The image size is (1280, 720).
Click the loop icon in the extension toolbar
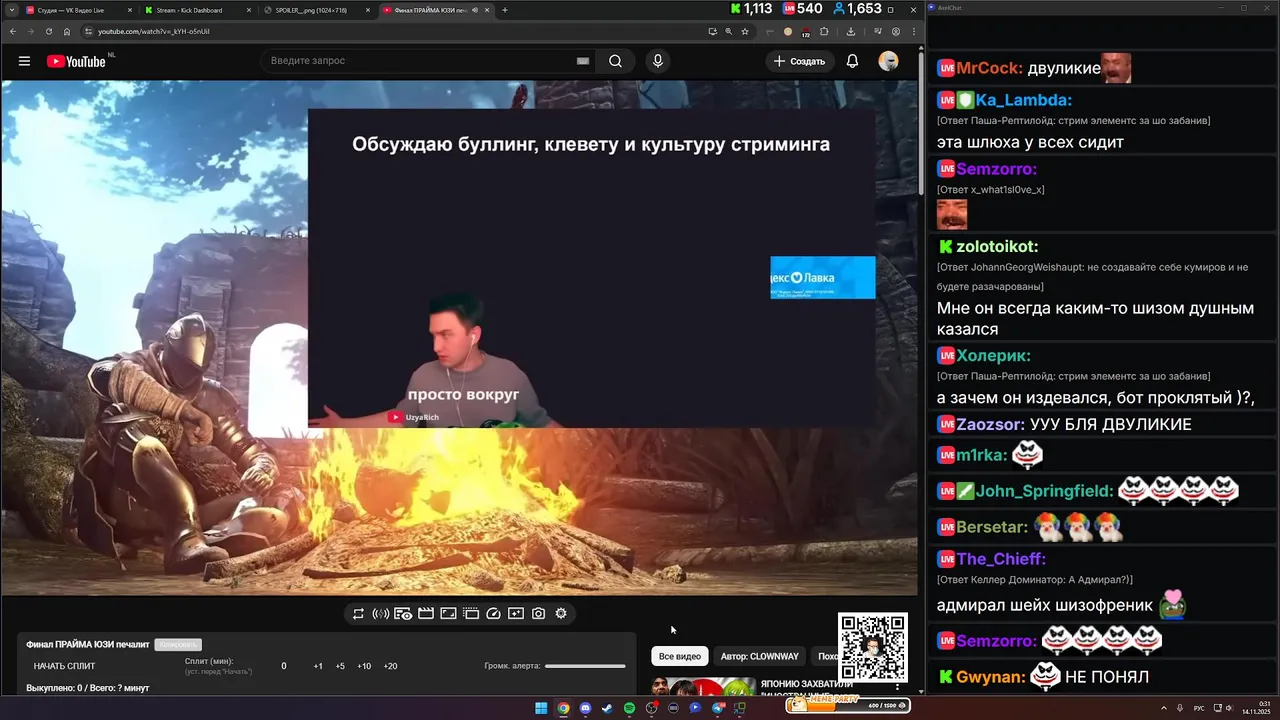point(358,614)
